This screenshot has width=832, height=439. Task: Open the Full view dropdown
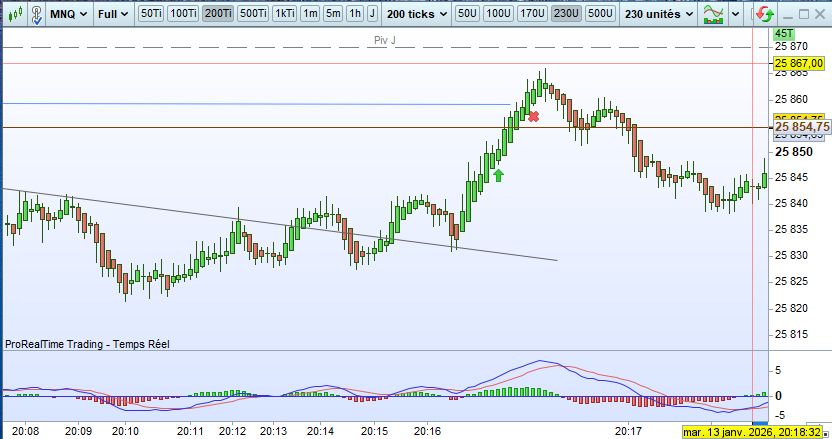click(x=113, y=14)
